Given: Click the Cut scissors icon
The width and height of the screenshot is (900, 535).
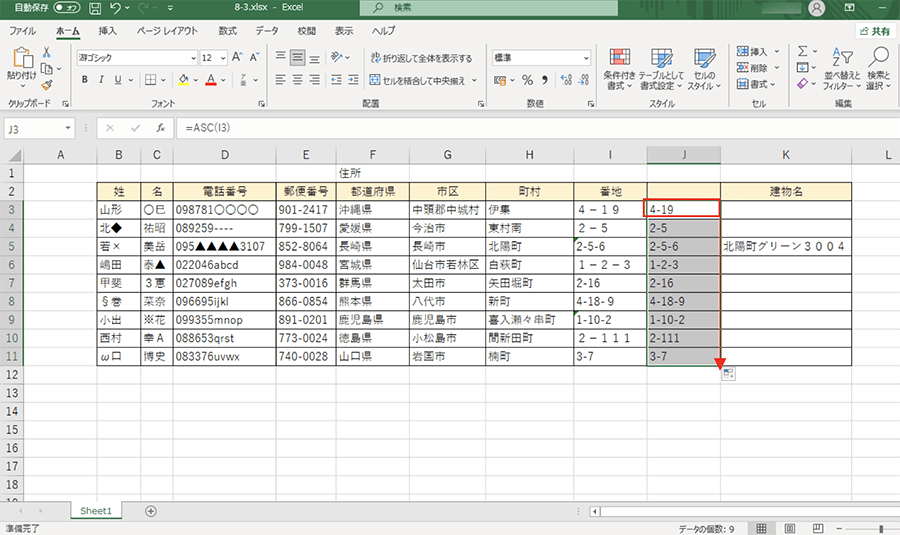Looking at the screenshot, I should point(46,52).
